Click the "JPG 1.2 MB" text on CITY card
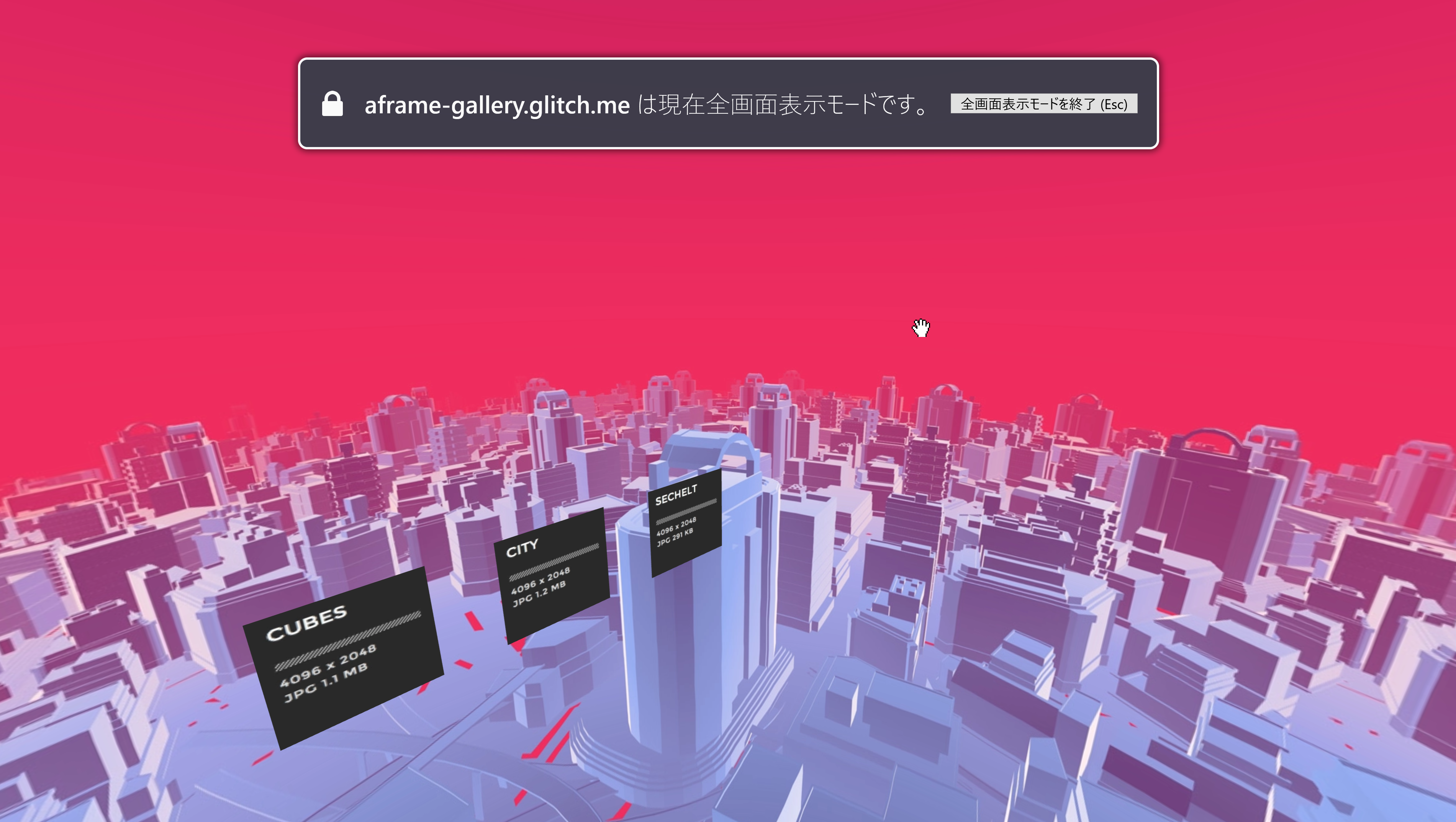This screenshot has width=1456, height=822. click(x=539, y=594)
